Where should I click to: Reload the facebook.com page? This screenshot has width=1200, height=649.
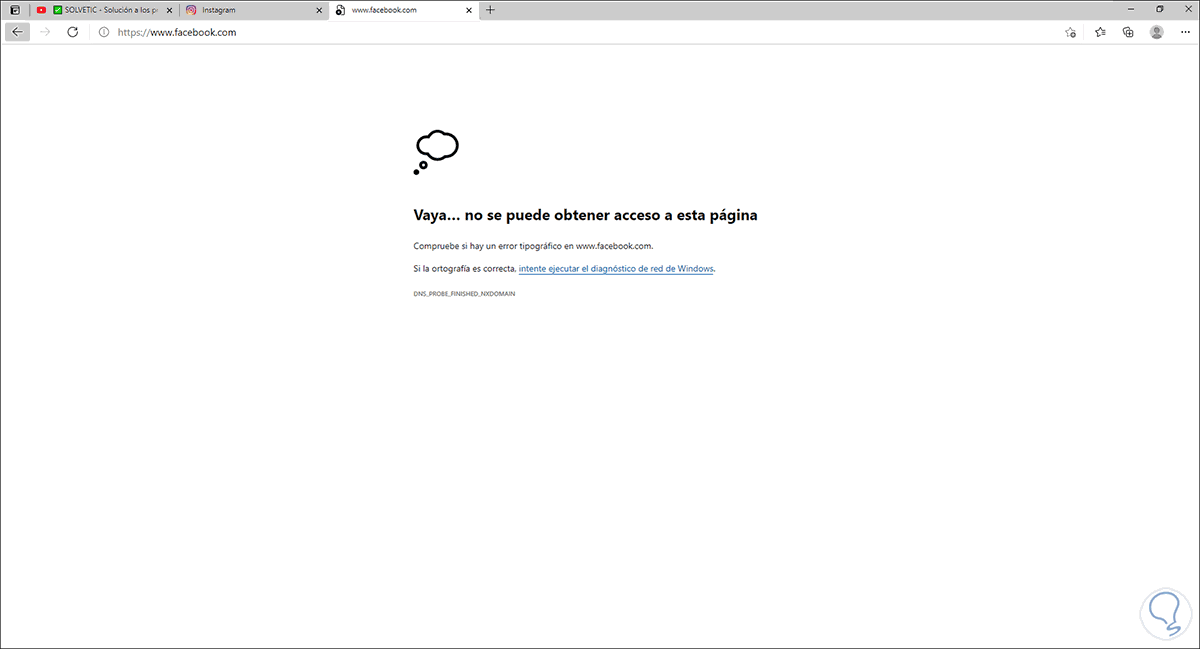click(x=72, y=32)
